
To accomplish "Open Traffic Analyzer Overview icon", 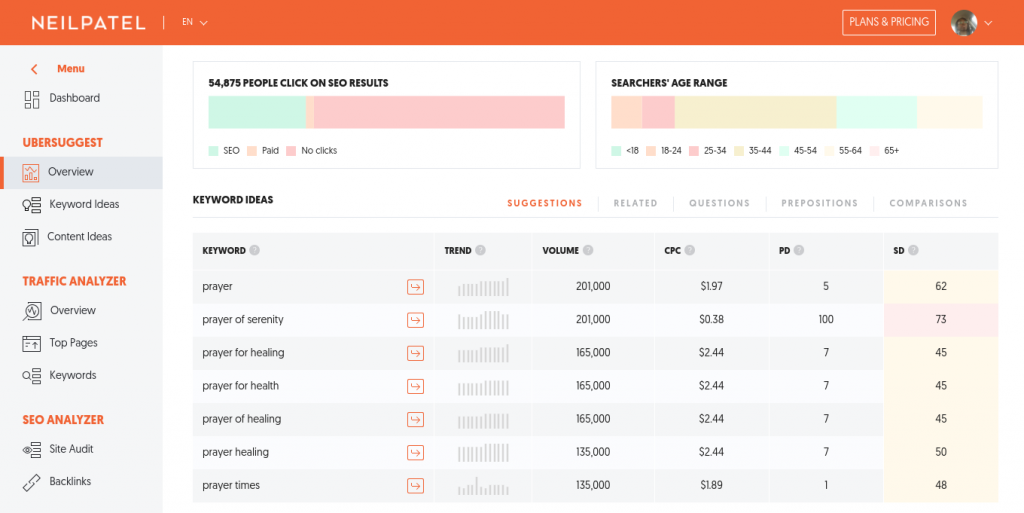I will click(x=32, y=311).
